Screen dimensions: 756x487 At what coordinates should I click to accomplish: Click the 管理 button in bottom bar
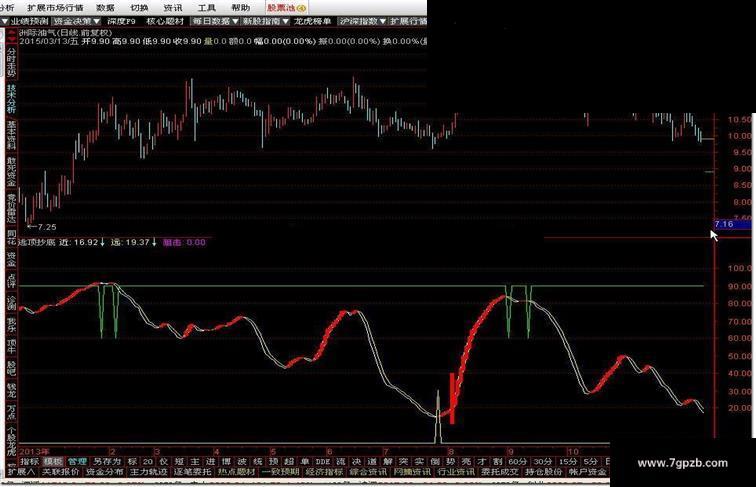click(x=77, y=462)
